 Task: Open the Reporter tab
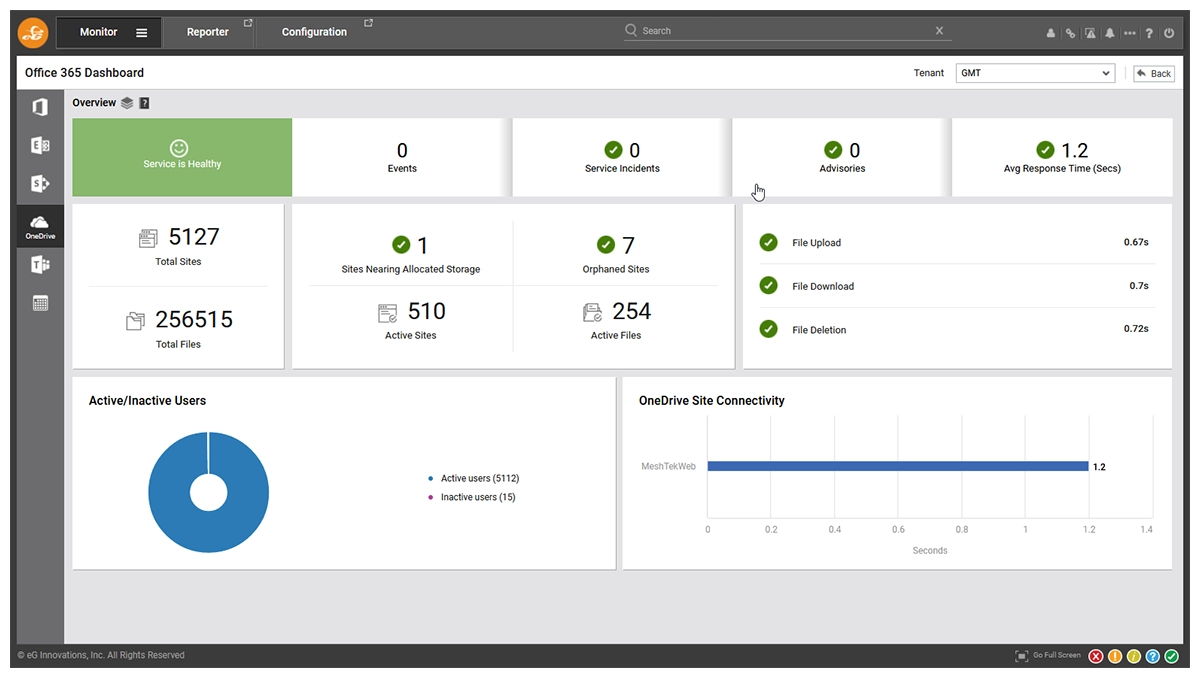click(208, 32)
